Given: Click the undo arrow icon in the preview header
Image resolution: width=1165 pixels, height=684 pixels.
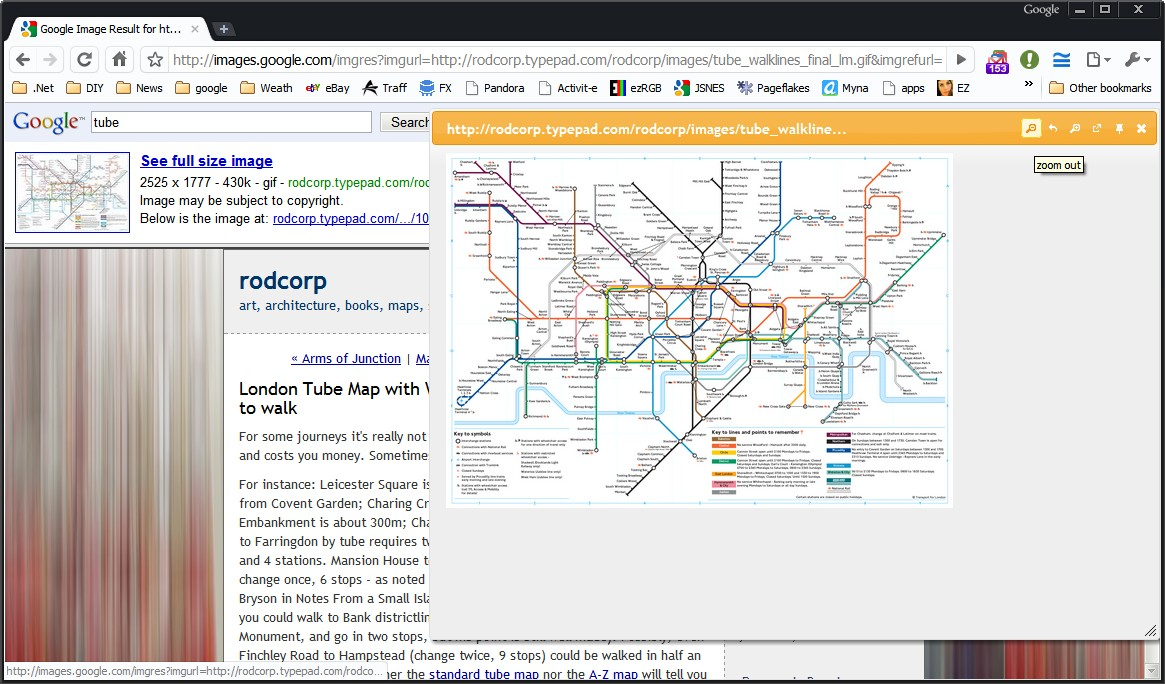Looking at the screenshot, I should (1053, 128).
